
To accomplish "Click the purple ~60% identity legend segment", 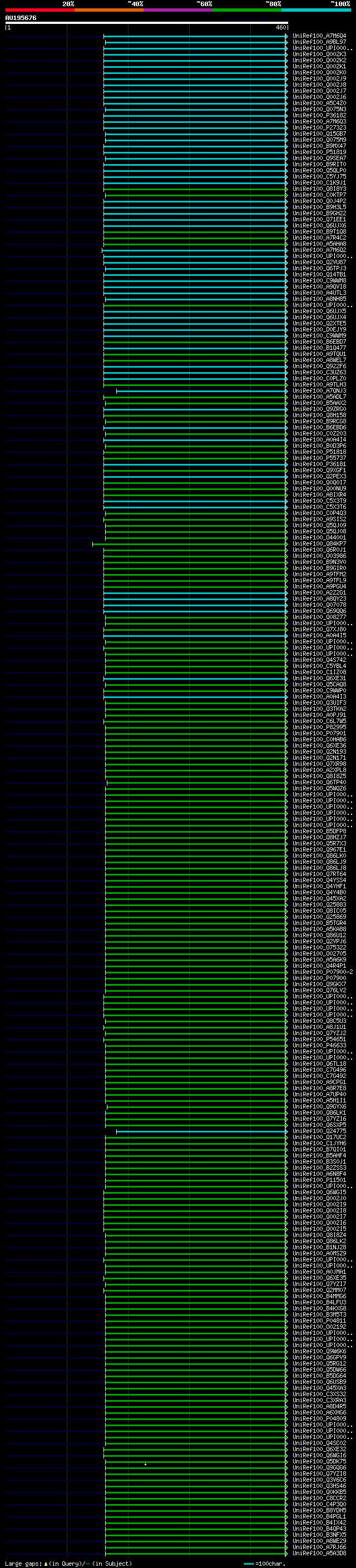I will (x=179, y=10).
